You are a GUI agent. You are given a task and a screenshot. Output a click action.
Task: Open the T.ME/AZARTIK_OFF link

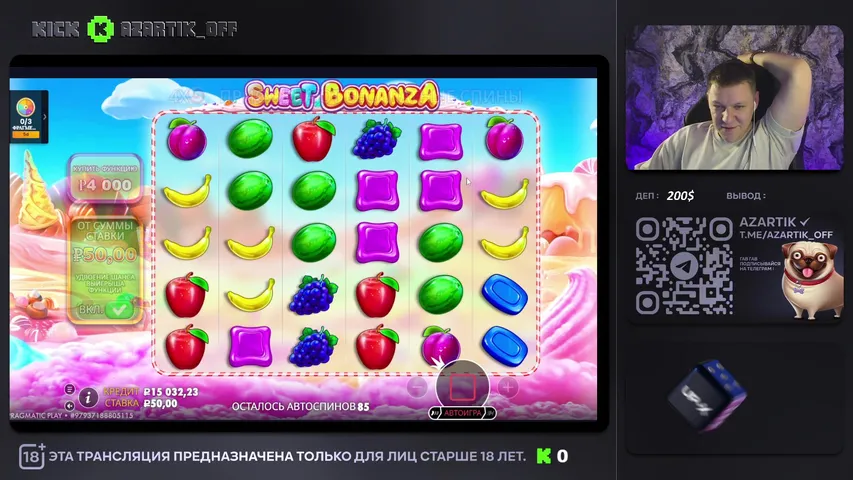pyautogui.click(x=786, y=235)
